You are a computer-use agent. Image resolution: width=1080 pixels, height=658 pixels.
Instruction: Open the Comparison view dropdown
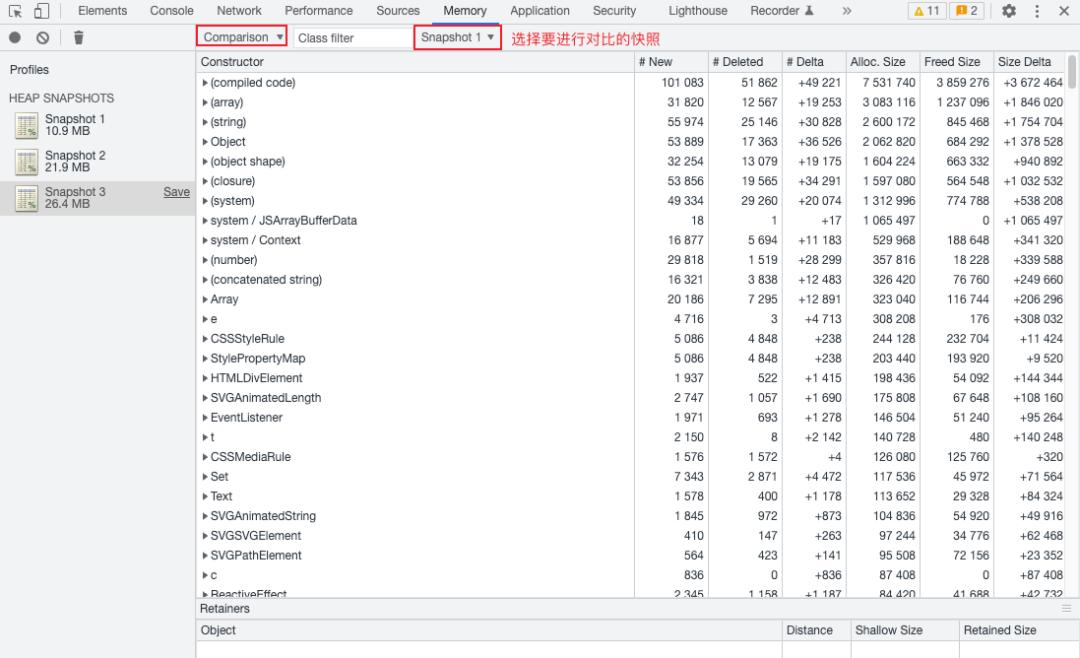pos(242,37)
